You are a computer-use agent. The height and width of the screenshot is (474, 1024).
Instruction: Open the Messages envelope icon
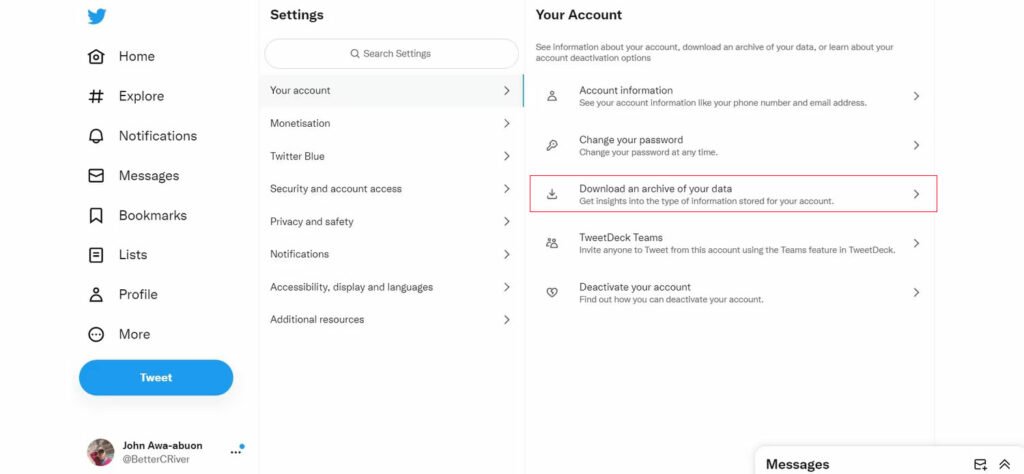pyautogui.click(x=96, y=176)
